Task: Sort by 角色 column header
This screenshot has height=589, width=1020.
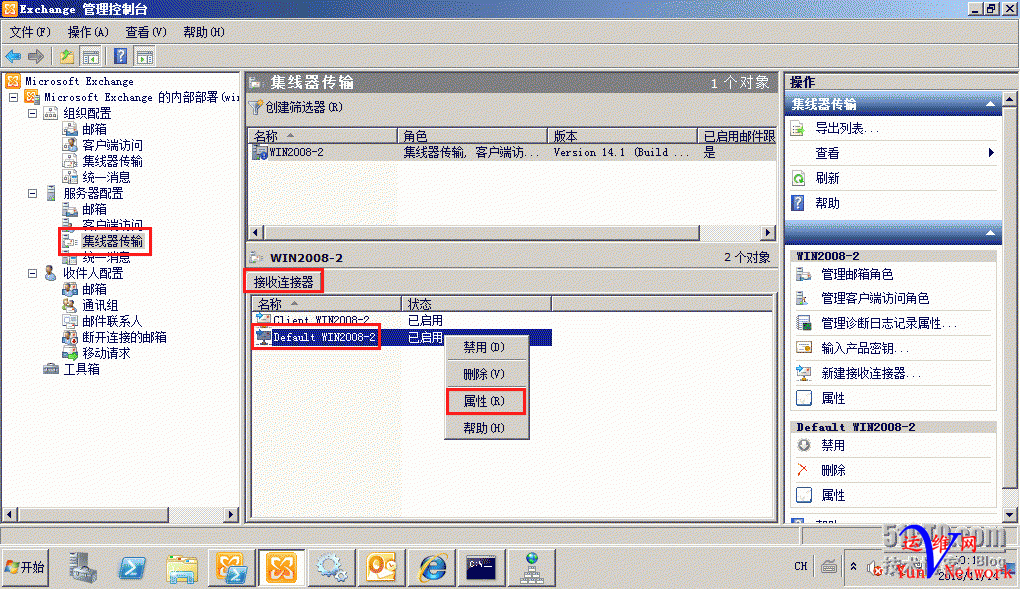Action: (x=472, y=136)
